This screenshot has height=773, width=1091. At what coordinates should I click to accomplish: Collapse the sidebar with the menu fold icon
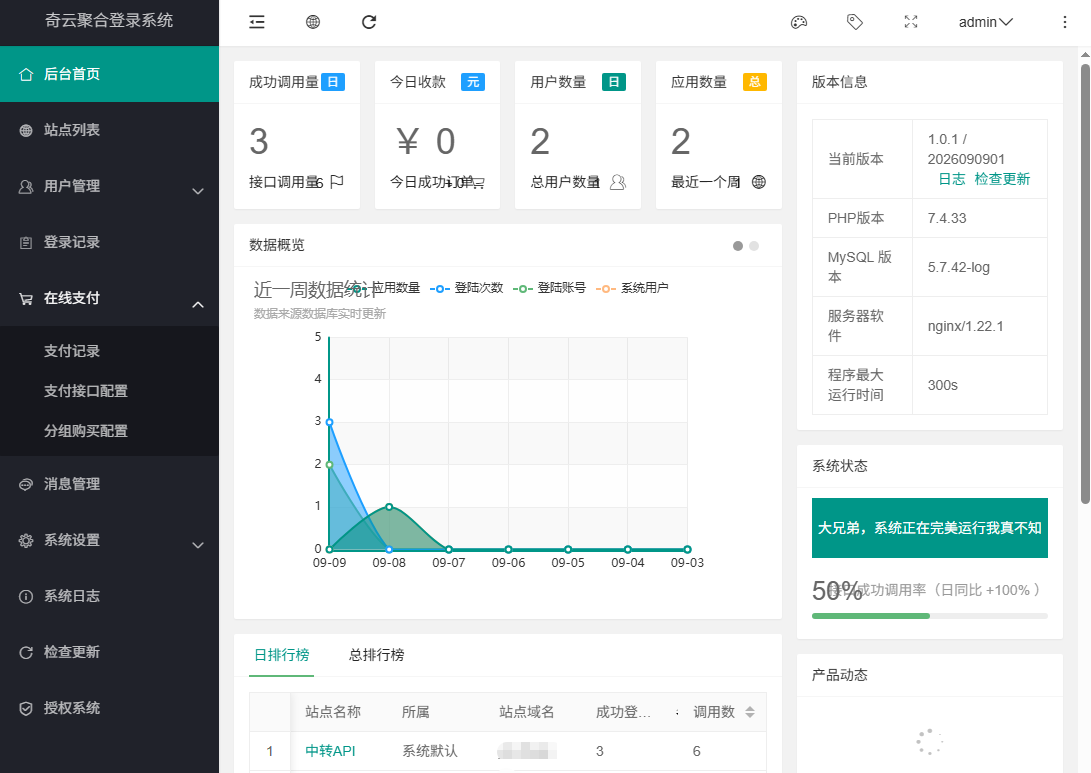coord(257,22)
